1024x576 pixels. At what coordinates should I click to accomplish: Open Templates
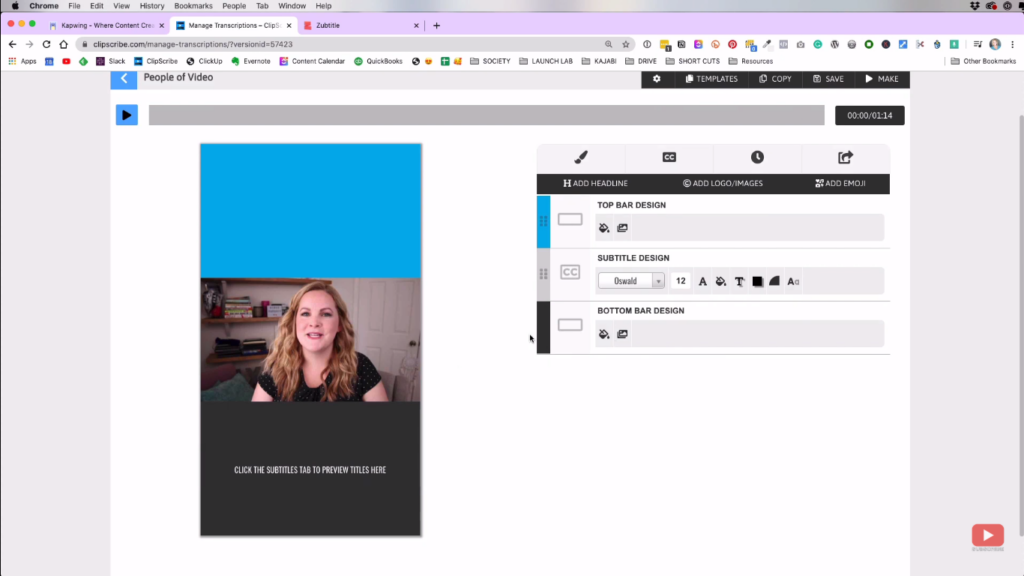click(x=711, y=79)
